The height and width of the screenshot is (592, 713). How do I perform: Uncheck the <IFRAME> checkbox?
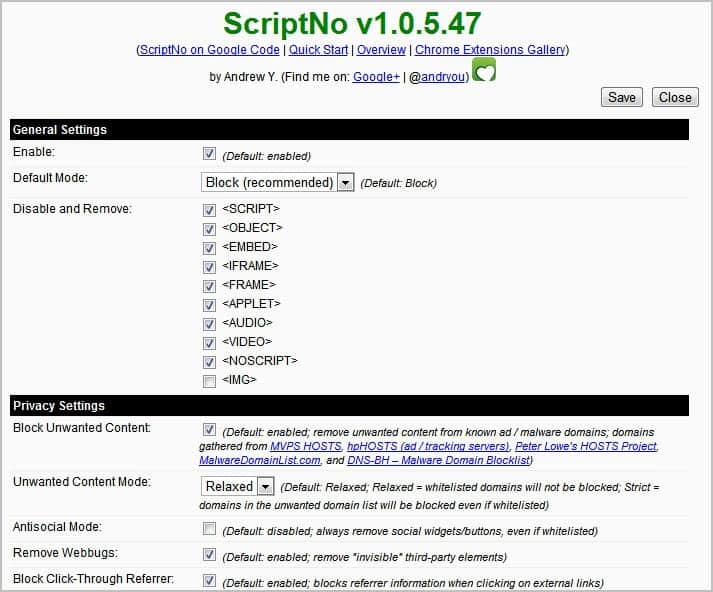click(209, 267)
